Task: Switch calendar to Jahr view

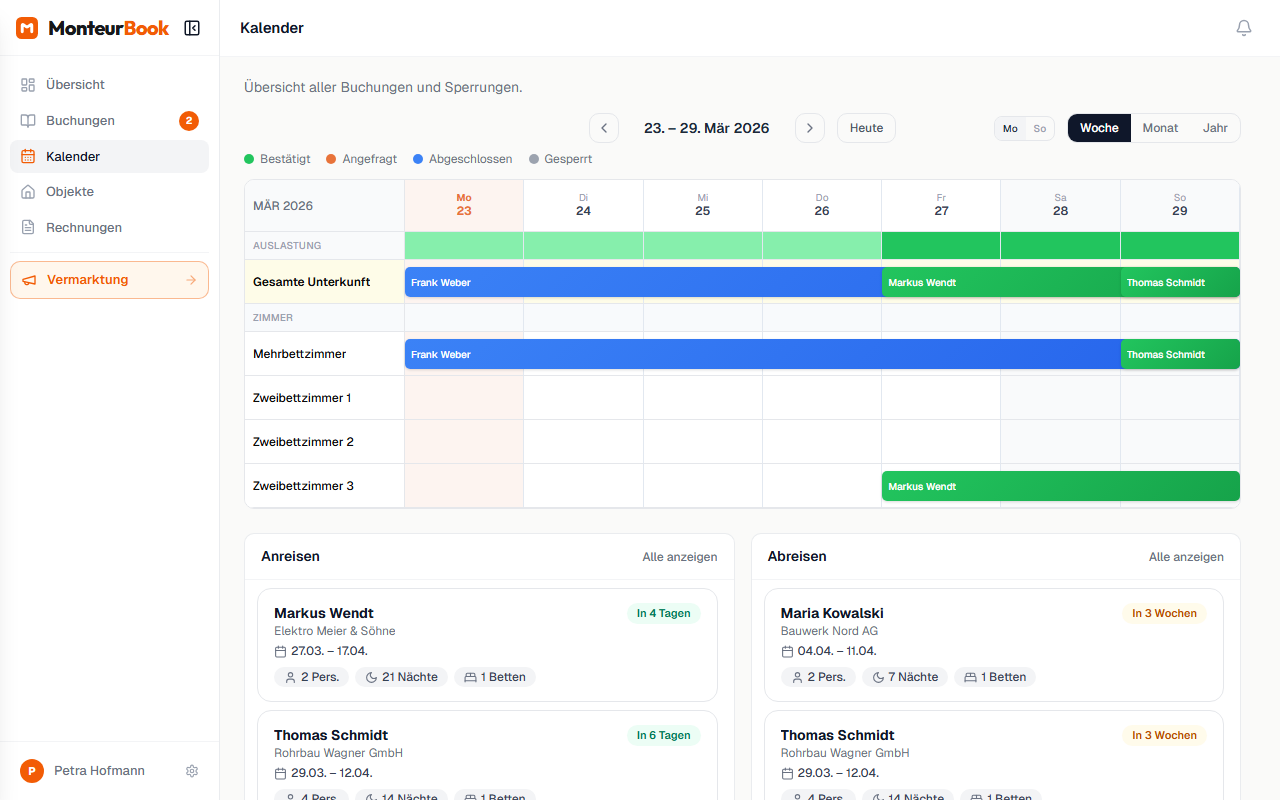Action: tap(1215, 128)
